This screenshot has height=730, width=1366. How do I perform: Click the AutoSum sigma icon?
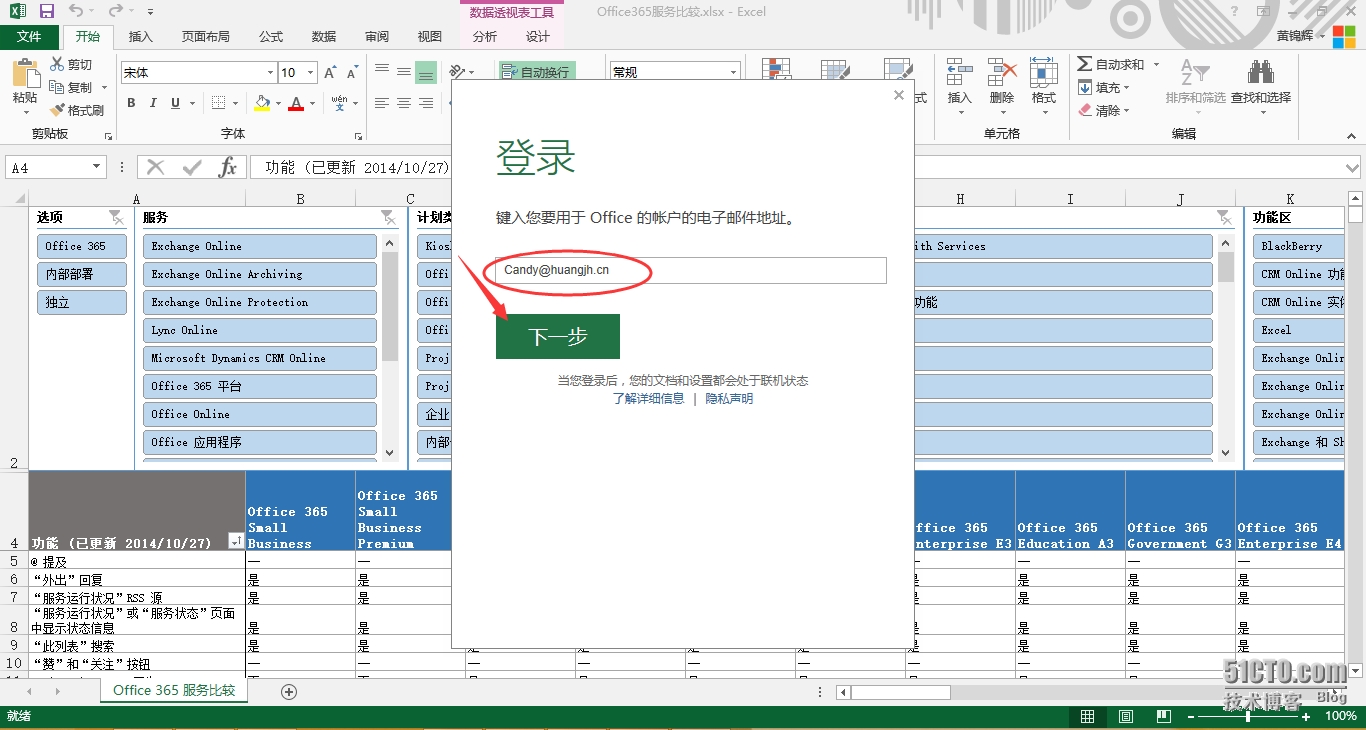(x=1085, y=64)
